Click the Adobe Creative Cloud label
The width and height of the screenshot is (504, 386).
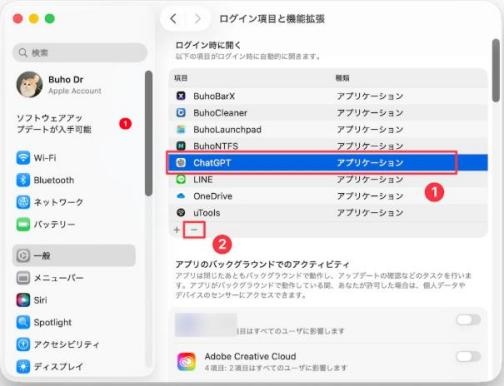point(250,356)
